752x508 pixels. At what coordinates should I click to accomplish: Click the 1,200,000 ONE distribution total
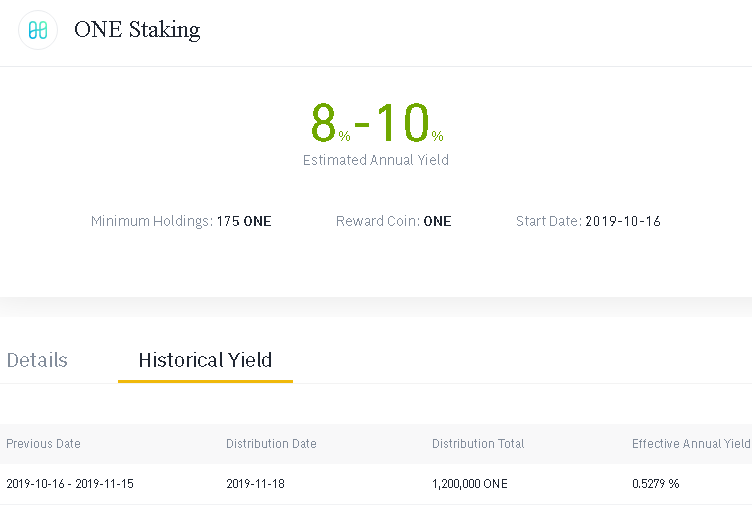[470, 483]
